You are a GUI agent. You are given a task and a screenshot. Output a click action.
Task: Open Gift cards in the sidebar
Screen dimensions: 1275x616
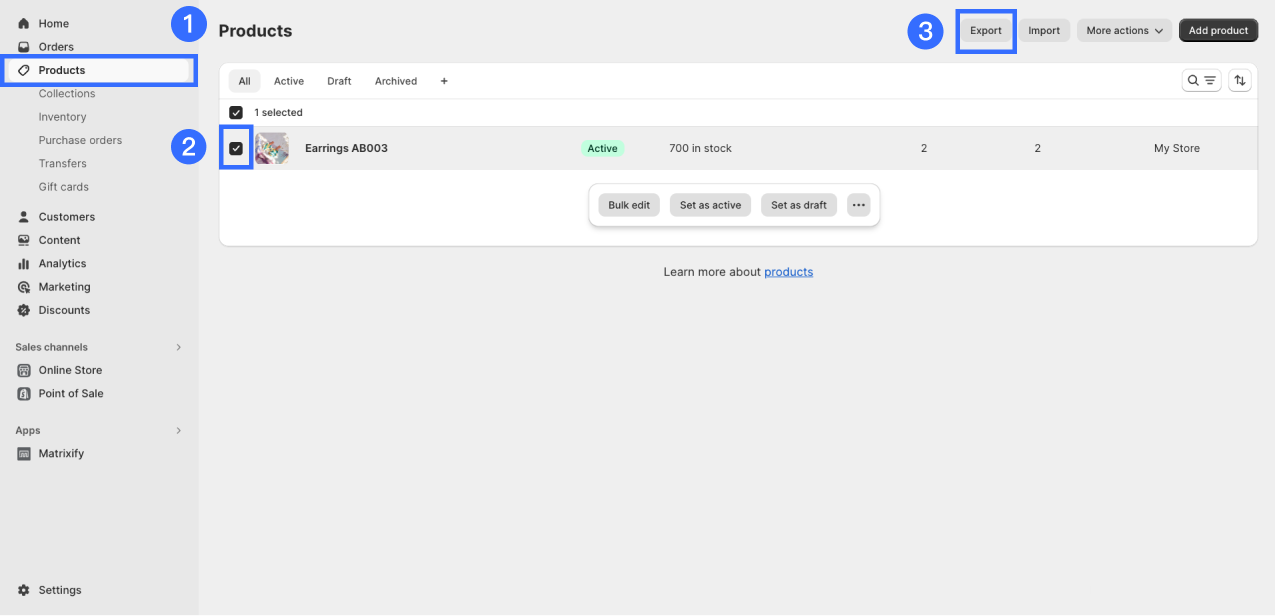pyautogui.click(x=64, y=187)
